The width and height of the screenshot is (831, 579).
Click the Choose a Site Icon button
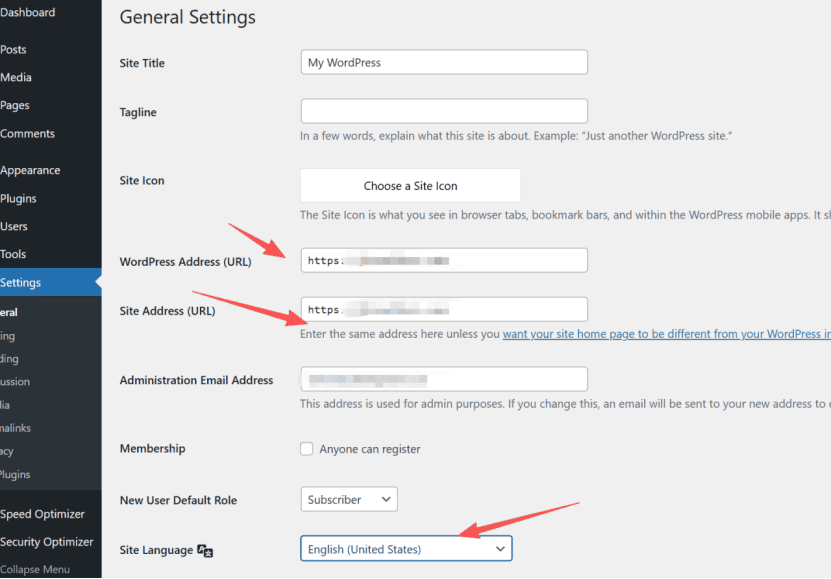(x=410, y=186)
